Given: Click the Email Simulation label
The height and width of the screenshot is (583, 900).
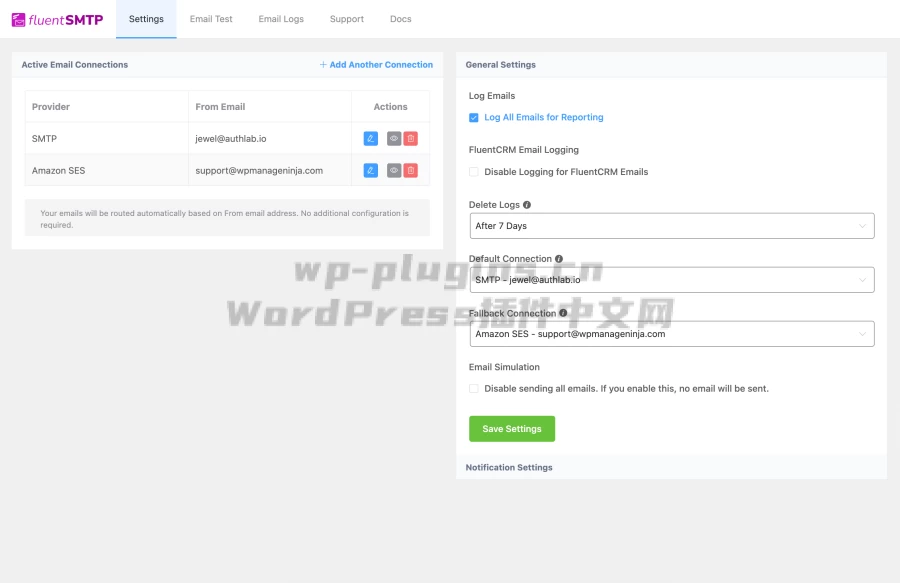Looking at the screenshot, I should [504, 367].
